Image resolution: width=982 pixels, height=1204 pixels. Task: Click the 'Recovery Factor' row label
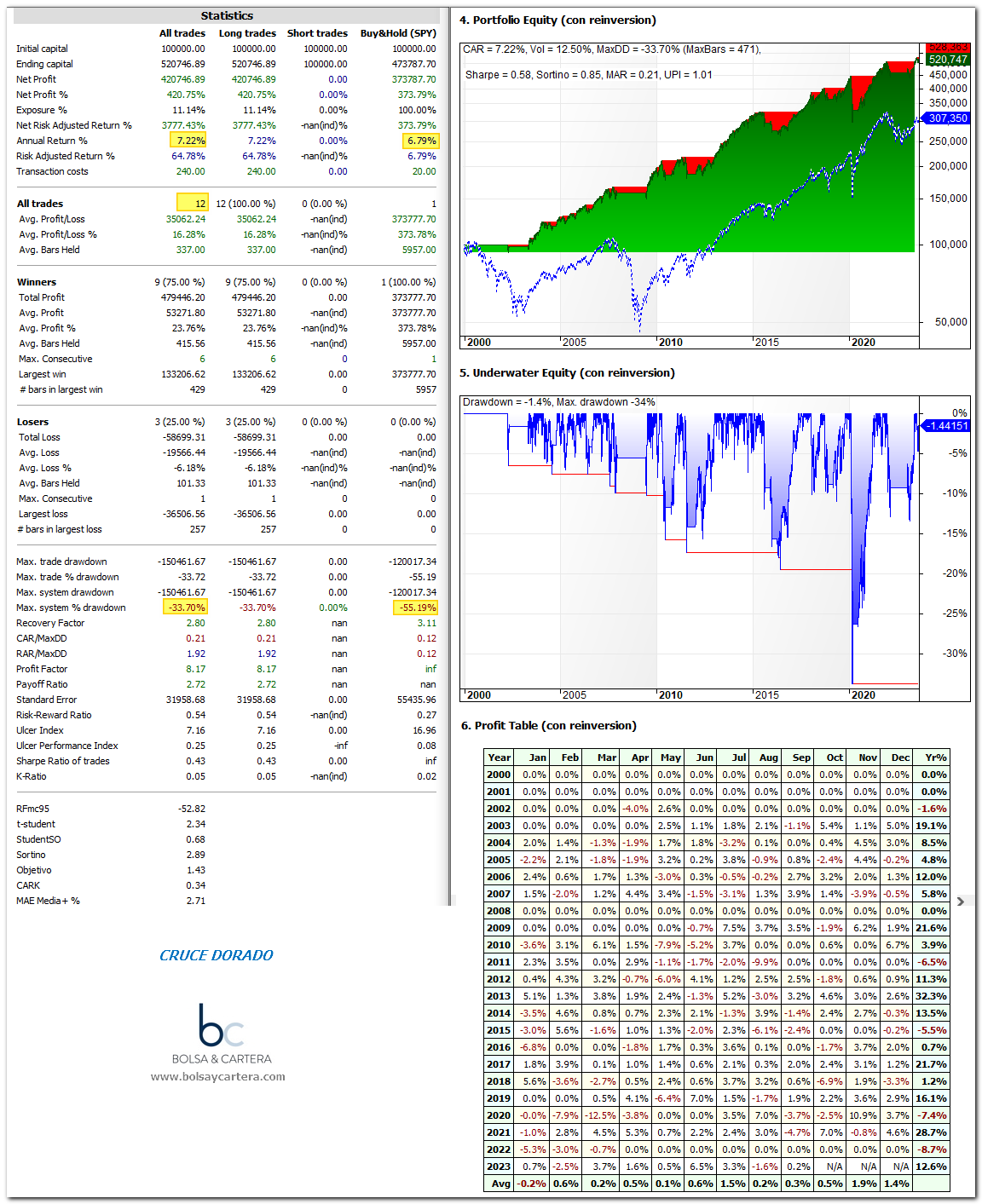tap(50, 623)
